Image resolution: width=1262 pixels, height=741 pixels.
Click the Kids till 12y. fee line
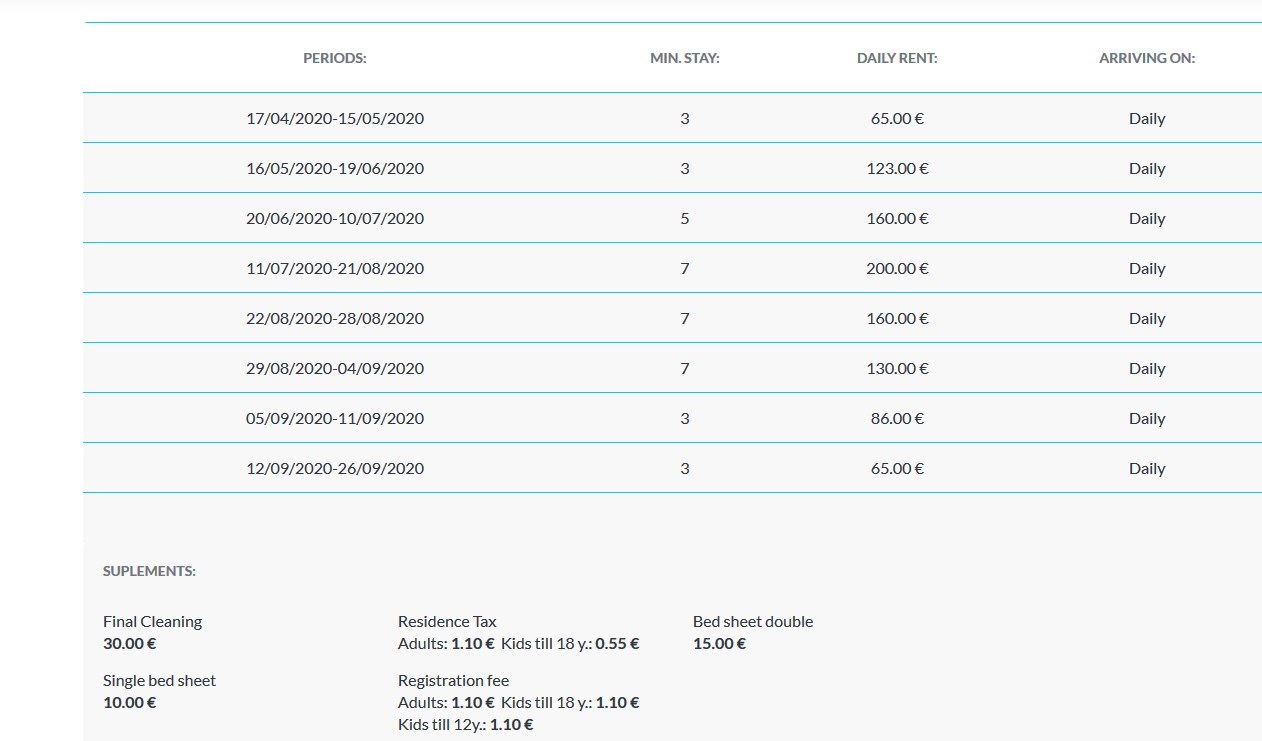[x=466, y=724]
